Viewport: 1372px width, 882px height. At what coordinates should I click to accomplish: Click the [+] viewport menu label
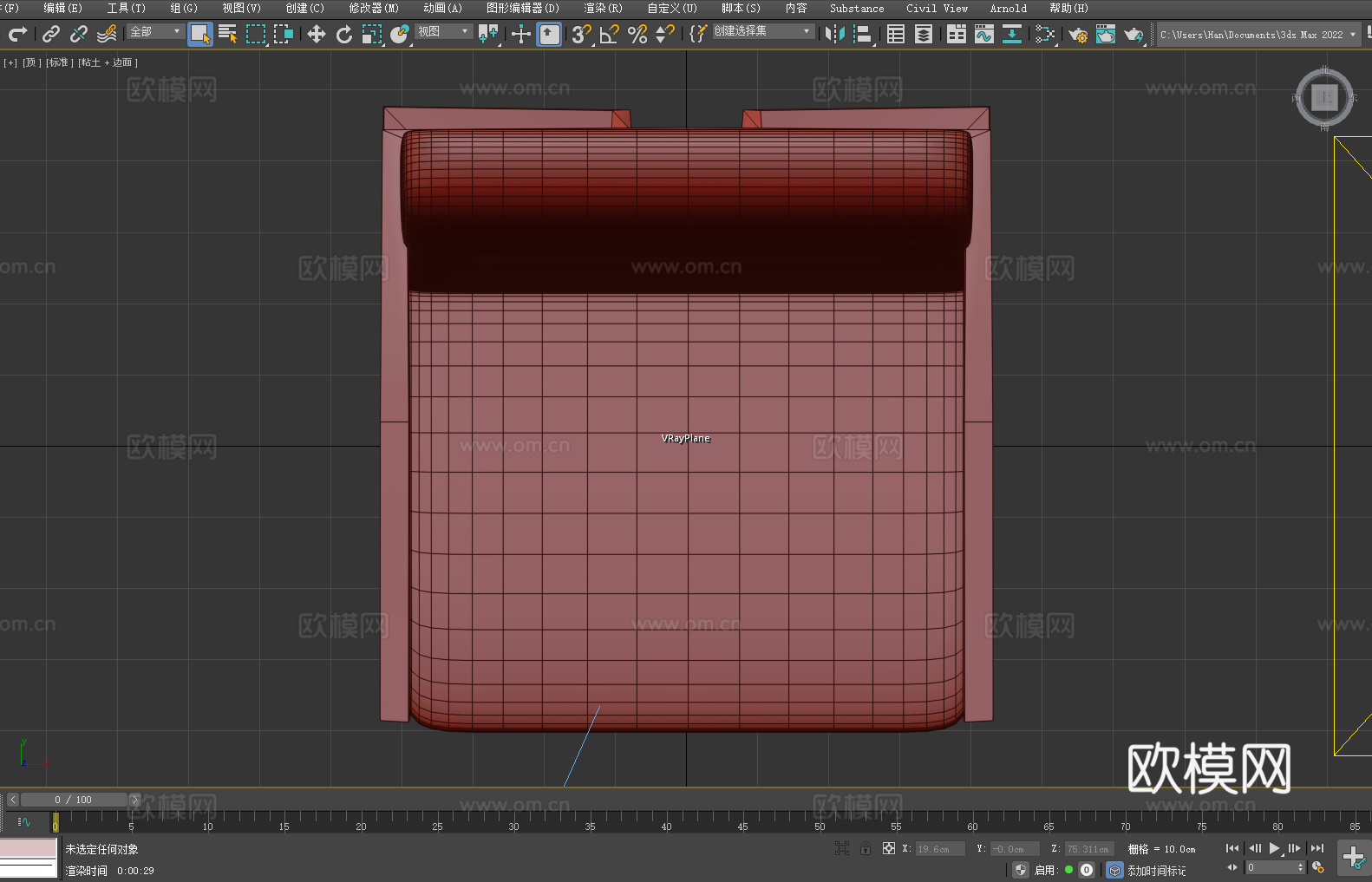[10, 62]
